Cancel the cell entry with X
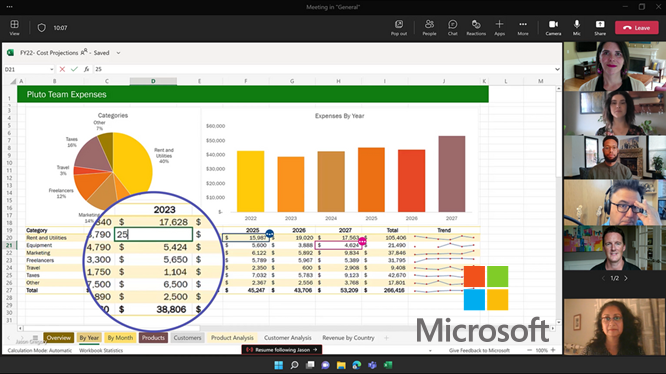This screenshot has height=374, width=666. 62,69
